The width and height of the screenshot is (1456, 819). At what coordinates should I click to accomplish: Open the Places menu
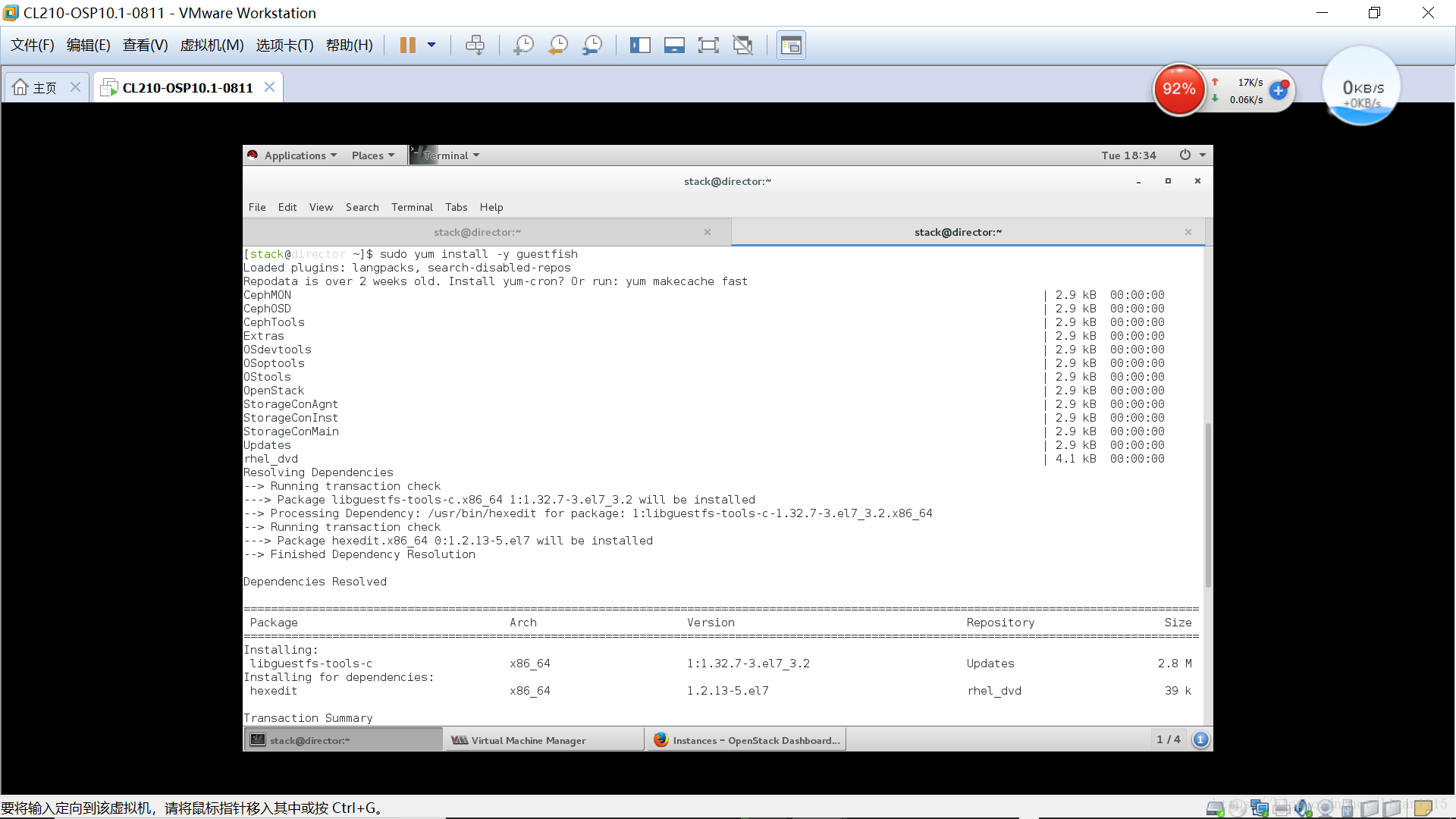pos(372,155)
